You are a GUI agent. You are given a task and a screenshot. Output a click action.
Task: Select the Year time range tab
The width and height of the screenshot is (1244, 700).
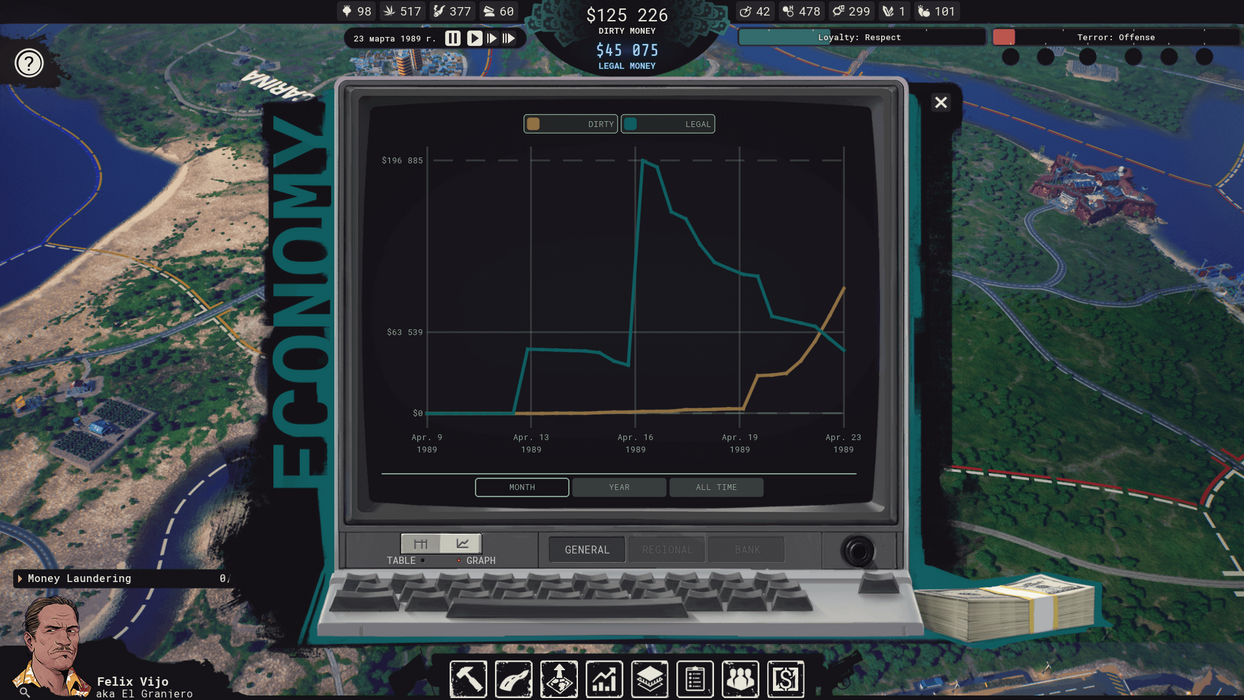(619, 487)
